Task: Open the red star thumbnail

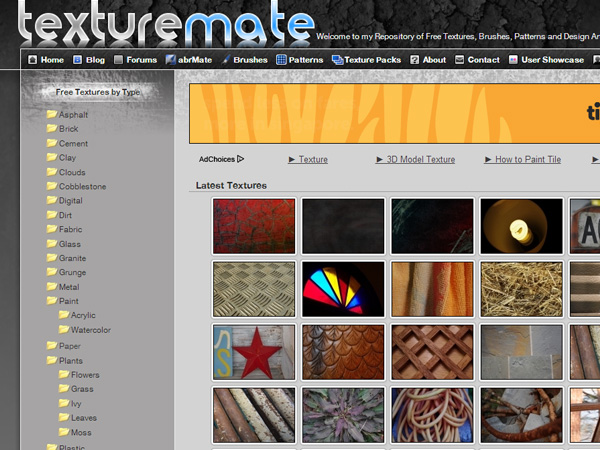Action: pyautogui.click(x=254, y=352)
